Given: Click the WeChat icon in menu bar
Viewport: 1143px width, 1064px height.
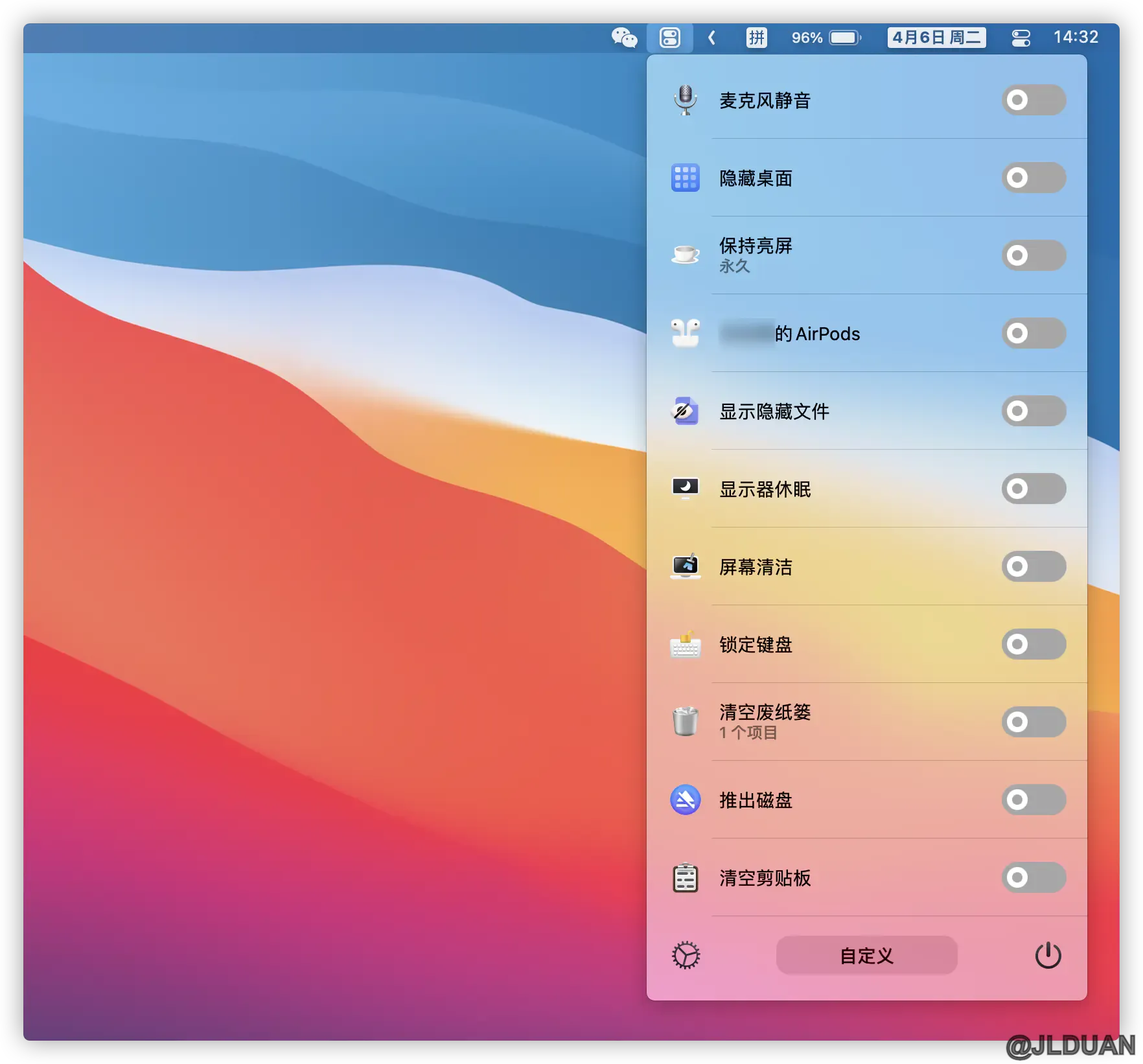Looking at the screenshot, I should [624, 38].
